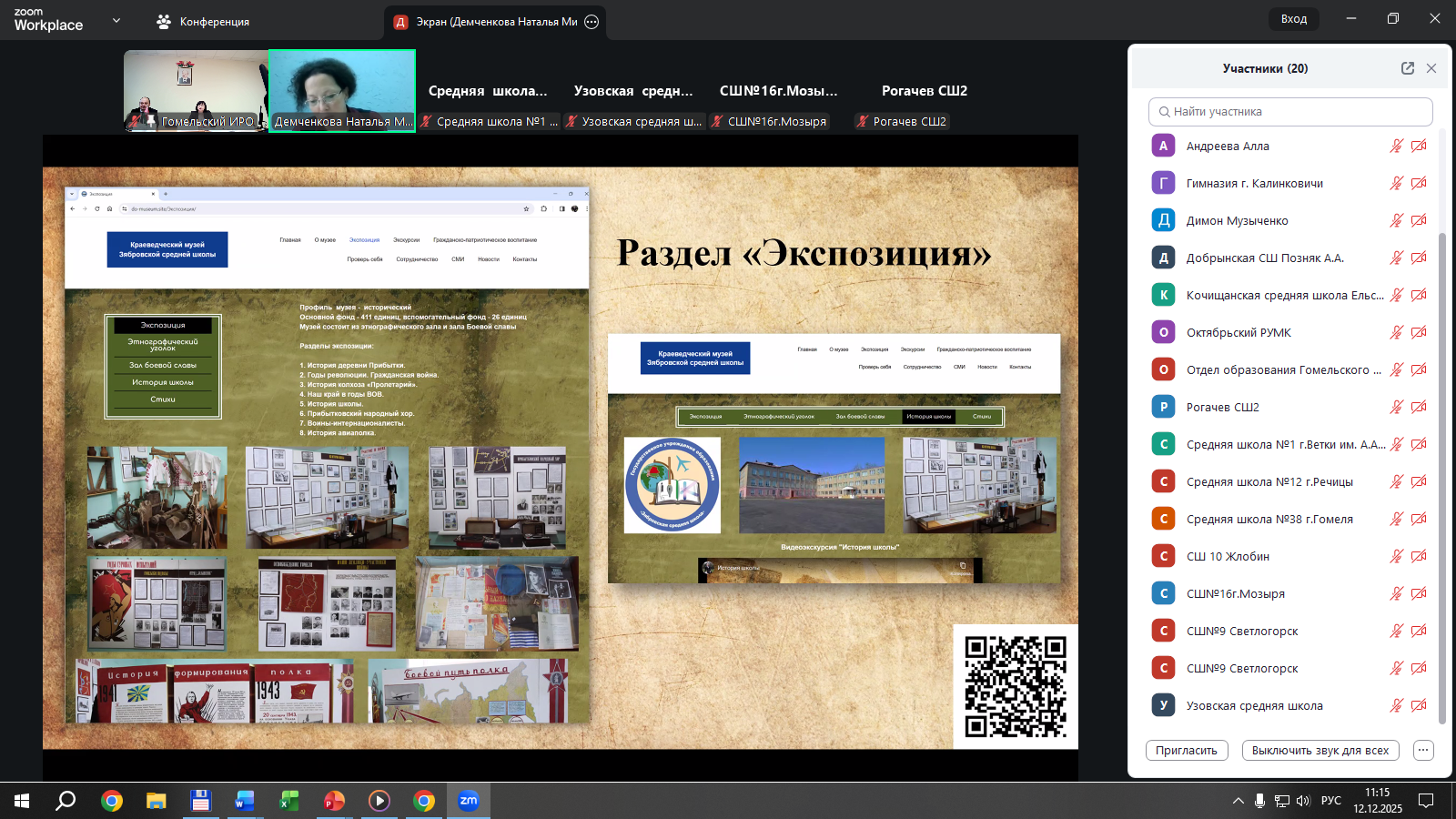Click microphone icon for СШ 10 Жлобин
This screenshot has height=819, width=1456.
[x=1396, y=556]
